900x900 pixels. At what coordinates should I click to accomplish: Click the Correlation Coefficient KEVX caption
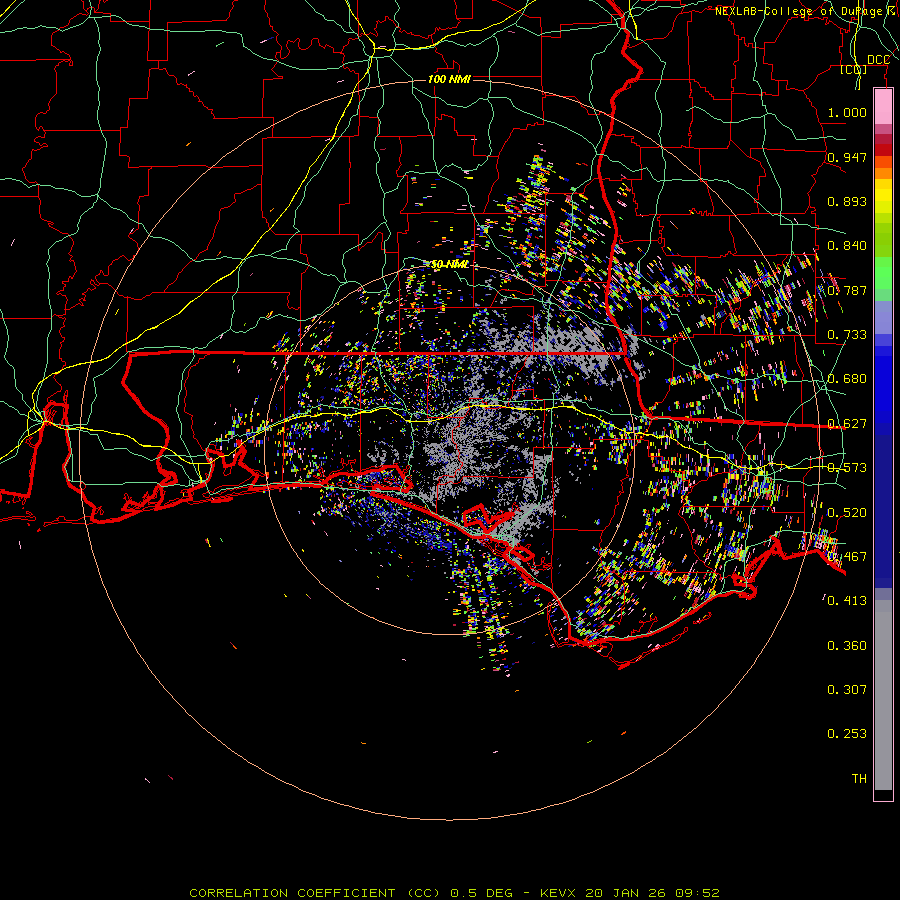click(454, 893)
